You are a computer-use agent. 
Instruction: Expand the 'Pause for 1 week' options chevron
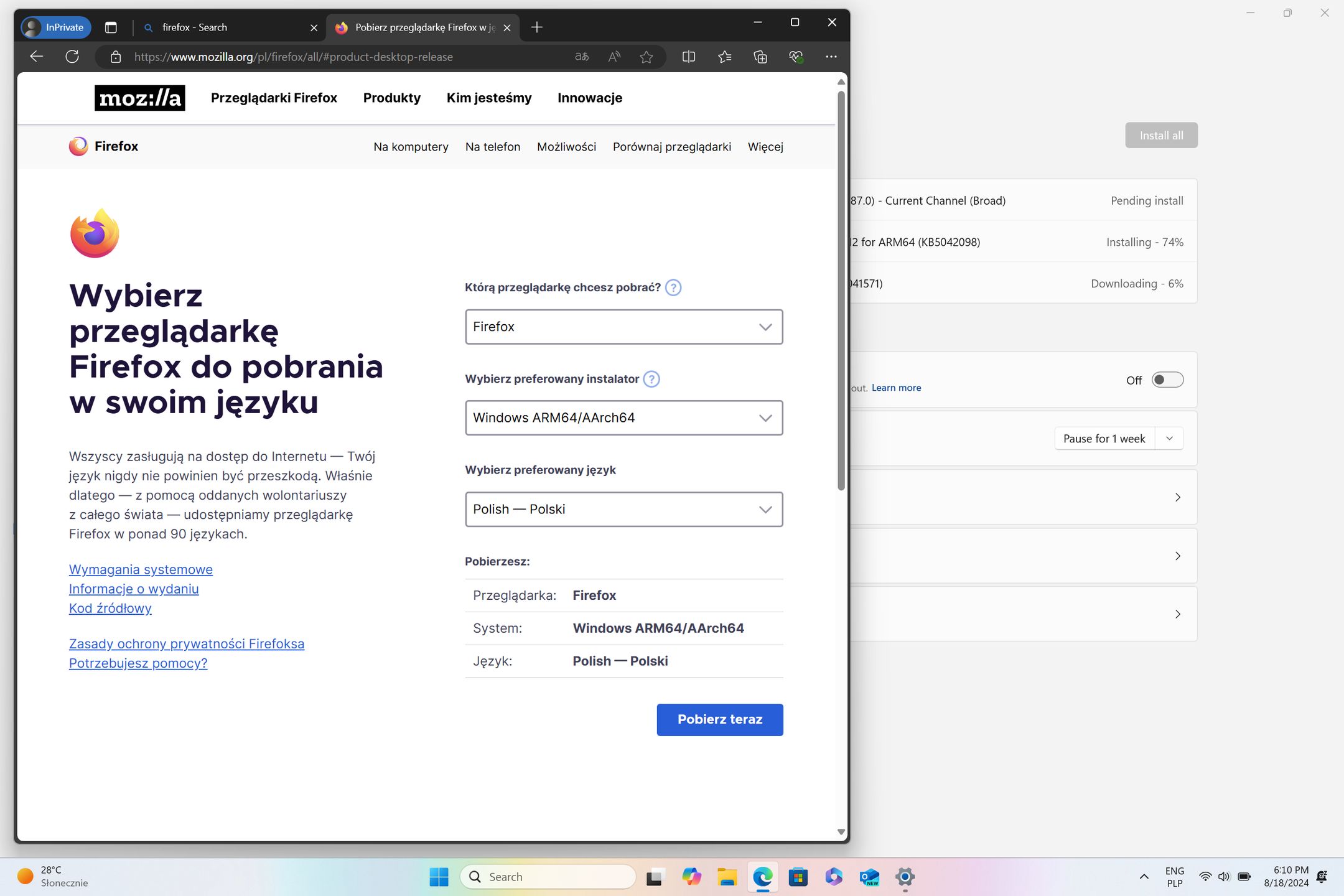tap(1170, 438)
